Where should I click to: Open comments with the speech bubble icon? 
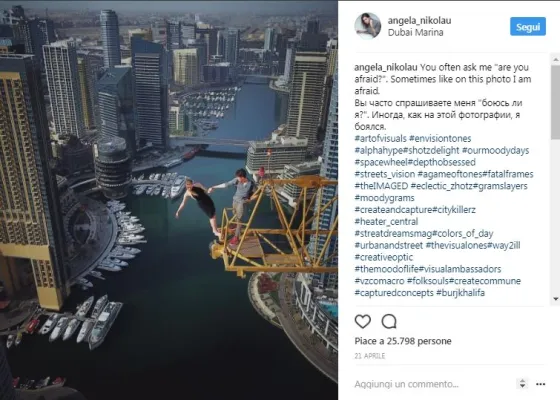coord(389,321)
